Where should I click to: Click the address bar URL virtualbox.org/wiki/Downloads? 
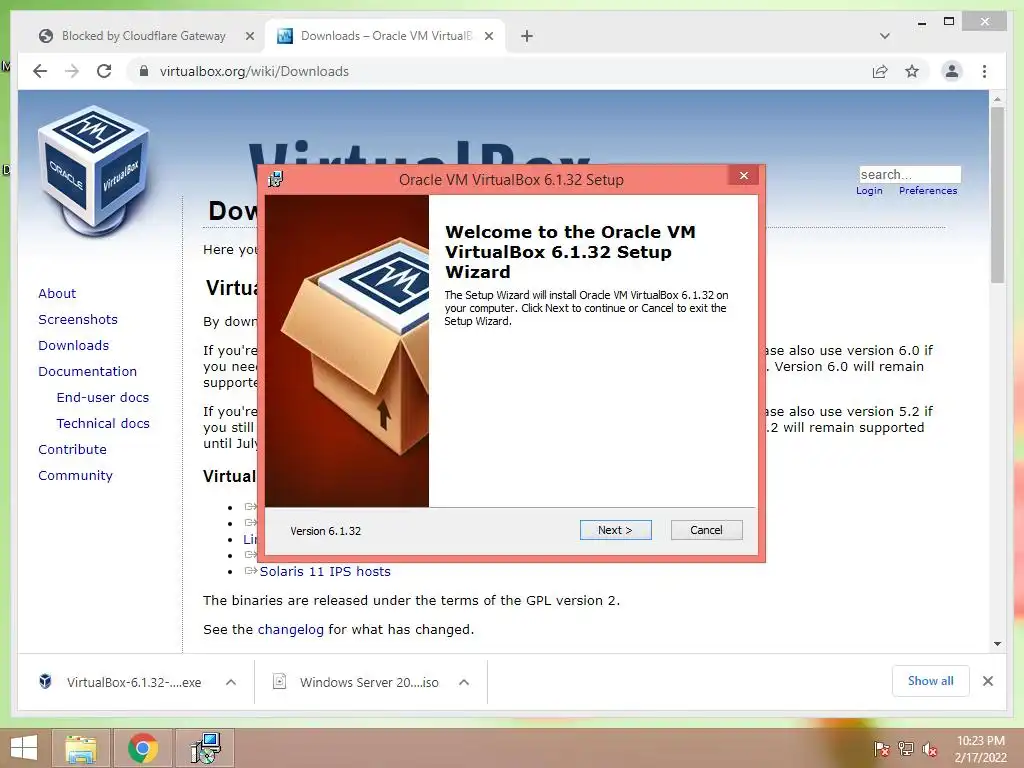pyautogui.click(x=254, y=71)
